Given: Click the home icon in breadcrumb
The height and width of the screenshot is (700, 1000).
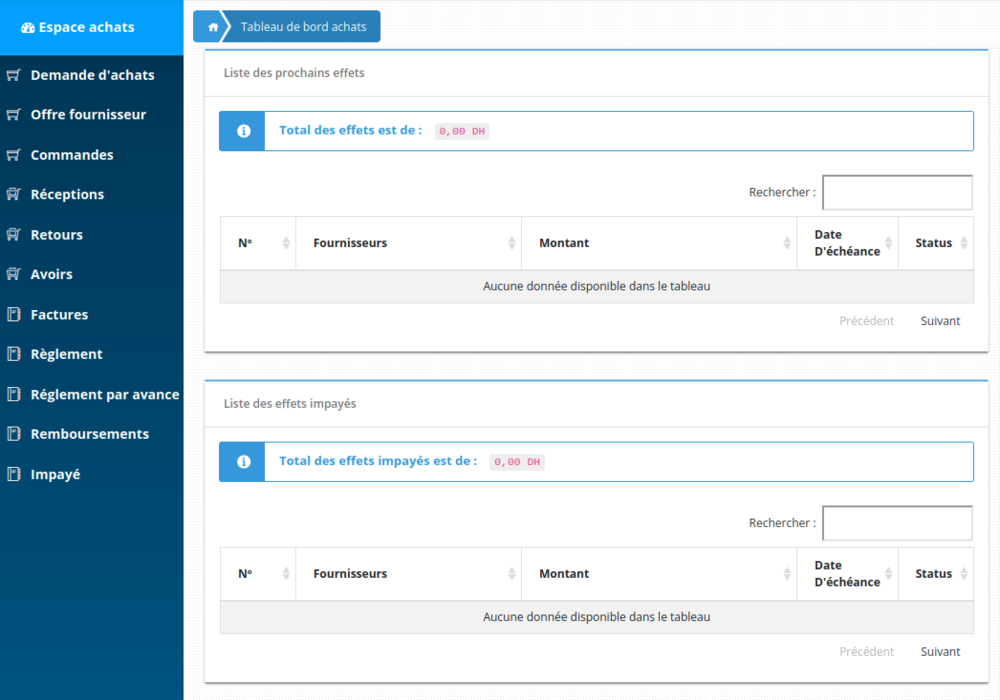Looking at the screenshot, I should pyautogui.click(x=212, y=27).
